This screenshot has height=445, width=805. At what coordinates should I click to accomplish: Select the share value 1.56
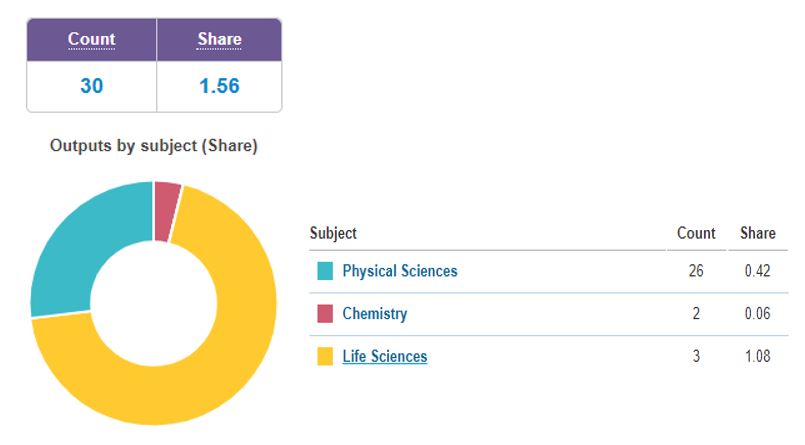pyautogui.click(x=219, y=86)
